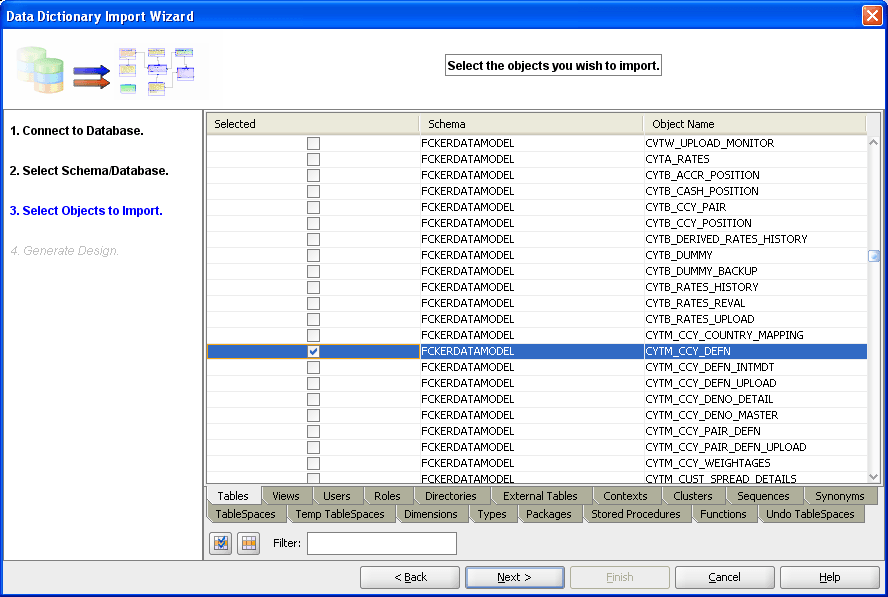Open the Views tab
The height and width of the screenshot is (597, 888).
286,496
